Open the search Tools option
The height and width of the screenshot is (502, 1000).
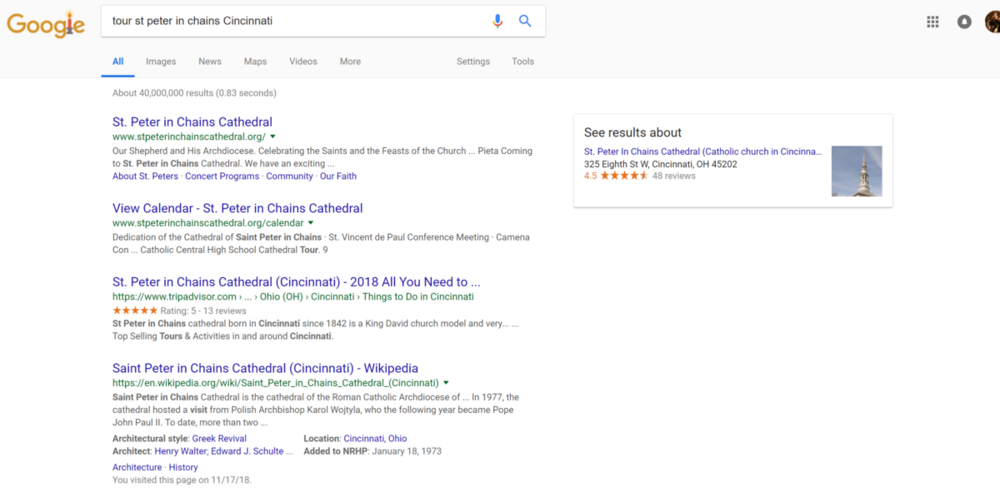tap(523, 61)
